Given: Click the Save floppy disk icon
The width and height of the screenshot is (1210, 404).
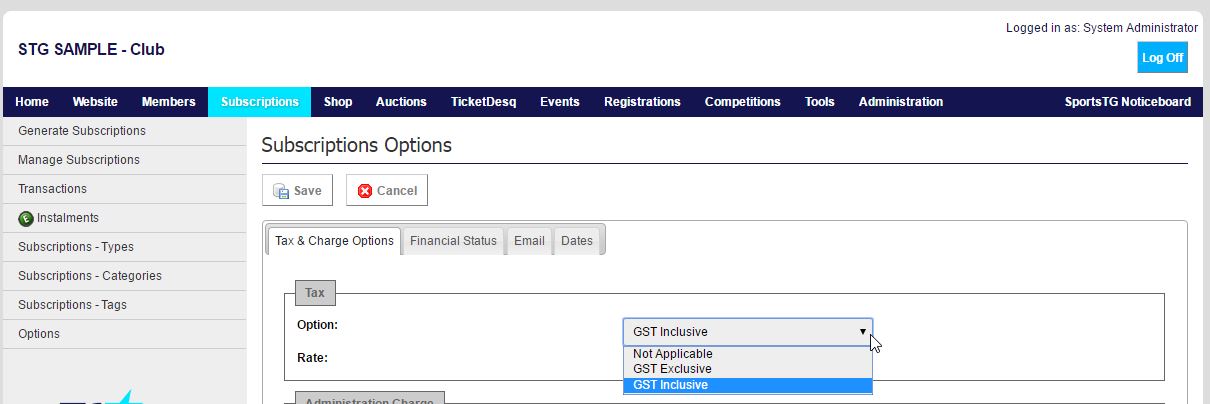Looking at the screenshot, I should click(x=281, y=191).
